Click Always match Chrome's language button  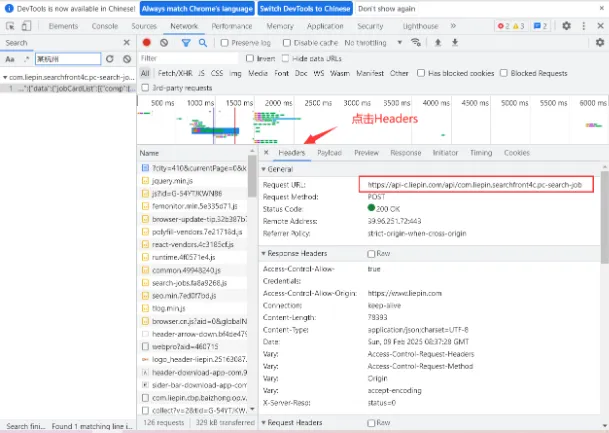click(x=197, y=9)
